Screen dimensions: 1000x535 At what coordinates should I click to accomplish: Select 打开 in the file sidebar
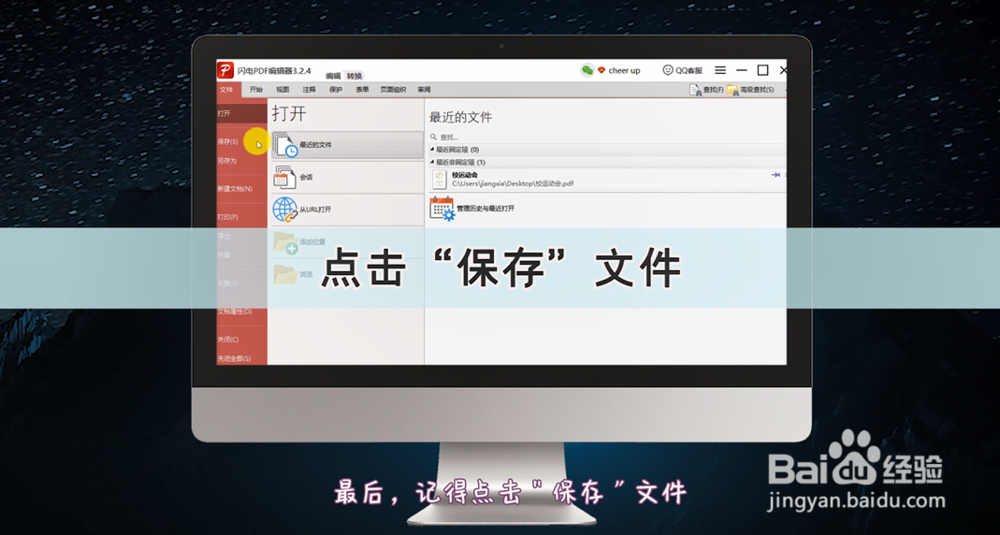click(242, 114)
